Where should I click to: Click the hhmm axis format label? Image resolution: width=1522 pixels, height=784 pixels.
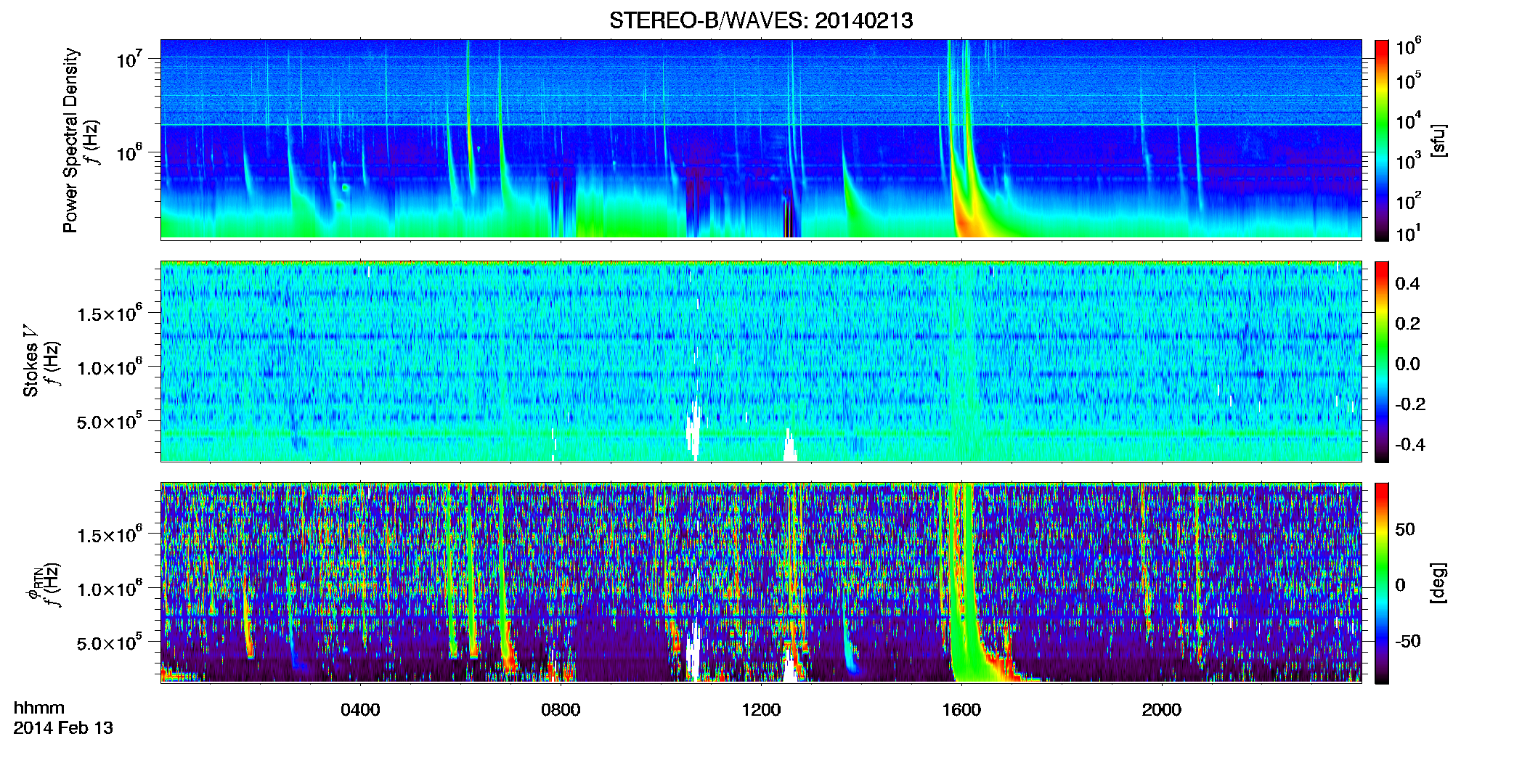tap(39, 709)
